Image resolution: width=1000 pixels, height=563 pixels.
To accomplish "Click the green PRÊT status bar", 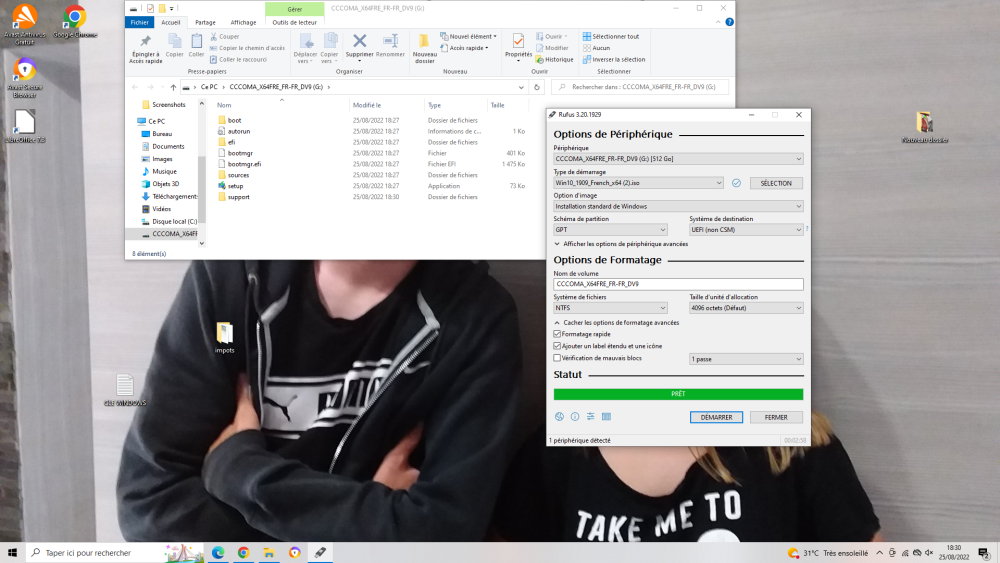I will click(678, 394).
